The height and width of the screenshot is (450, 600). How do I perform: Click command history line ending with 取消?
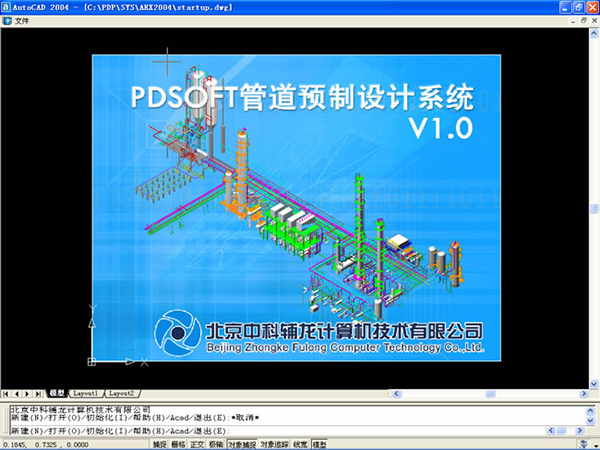click(135, 417)
